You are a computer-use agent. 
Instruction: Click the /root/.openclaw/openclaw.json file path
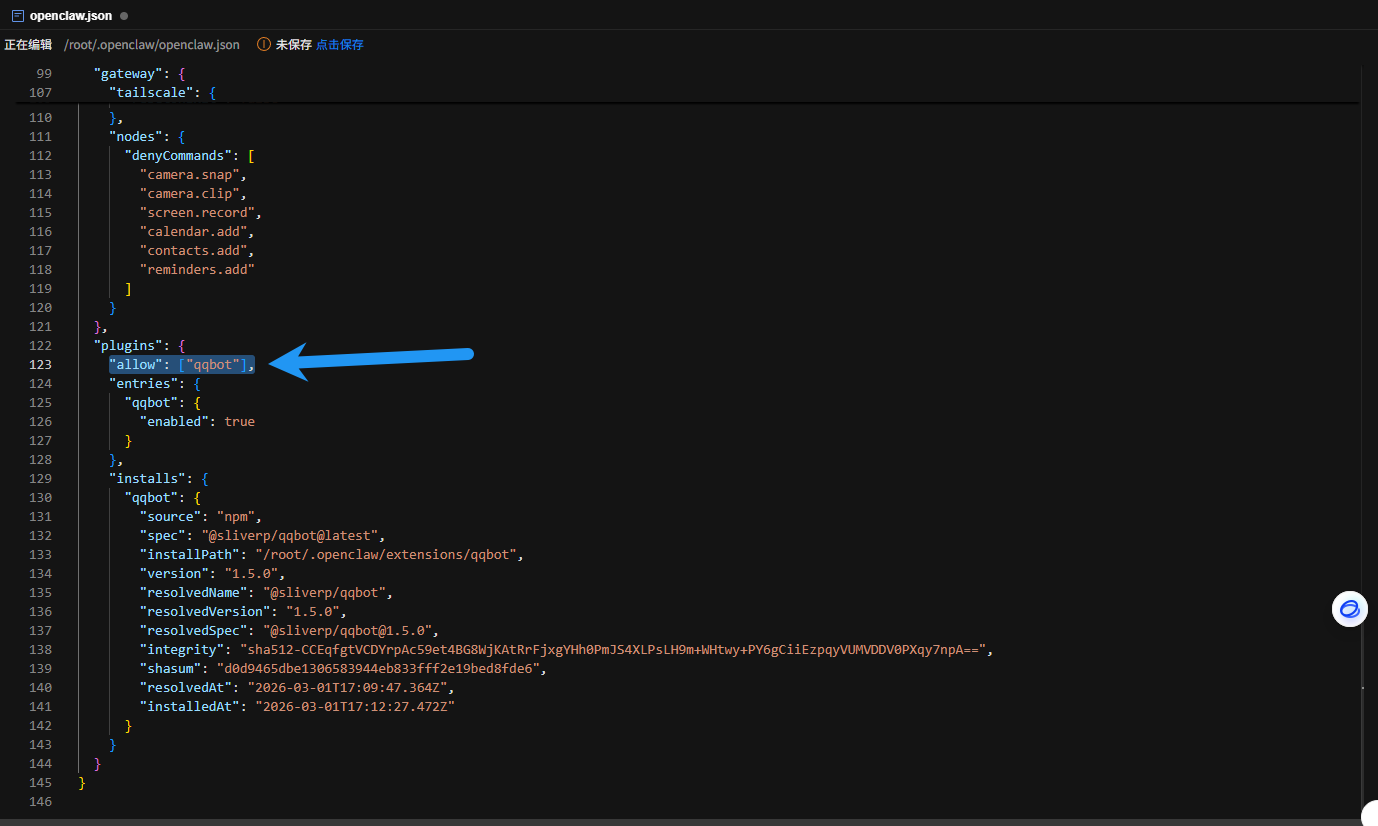(x=151, y=45)
